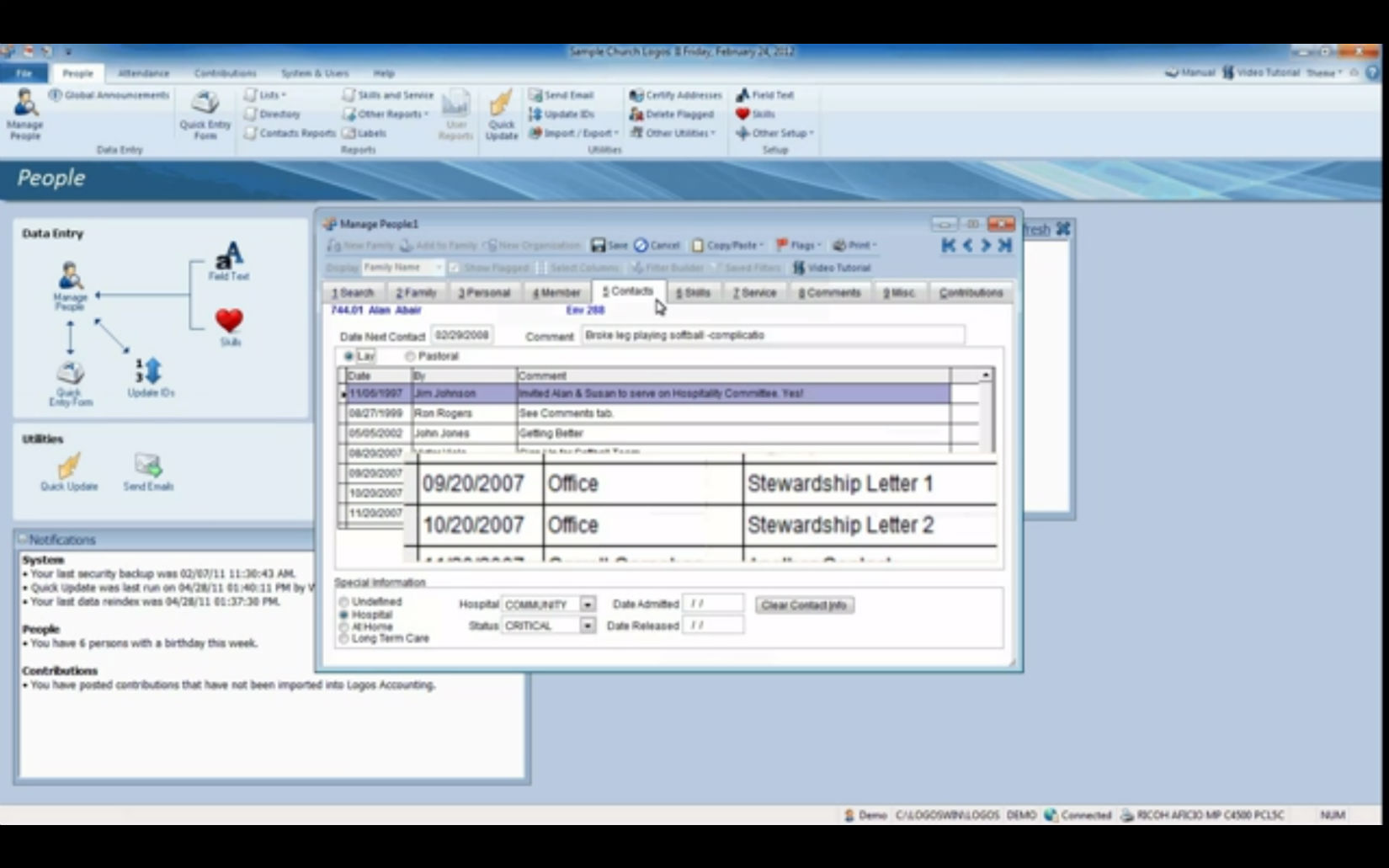
Task: Expand the Status combo box arrow
Action: coord(588,626)
